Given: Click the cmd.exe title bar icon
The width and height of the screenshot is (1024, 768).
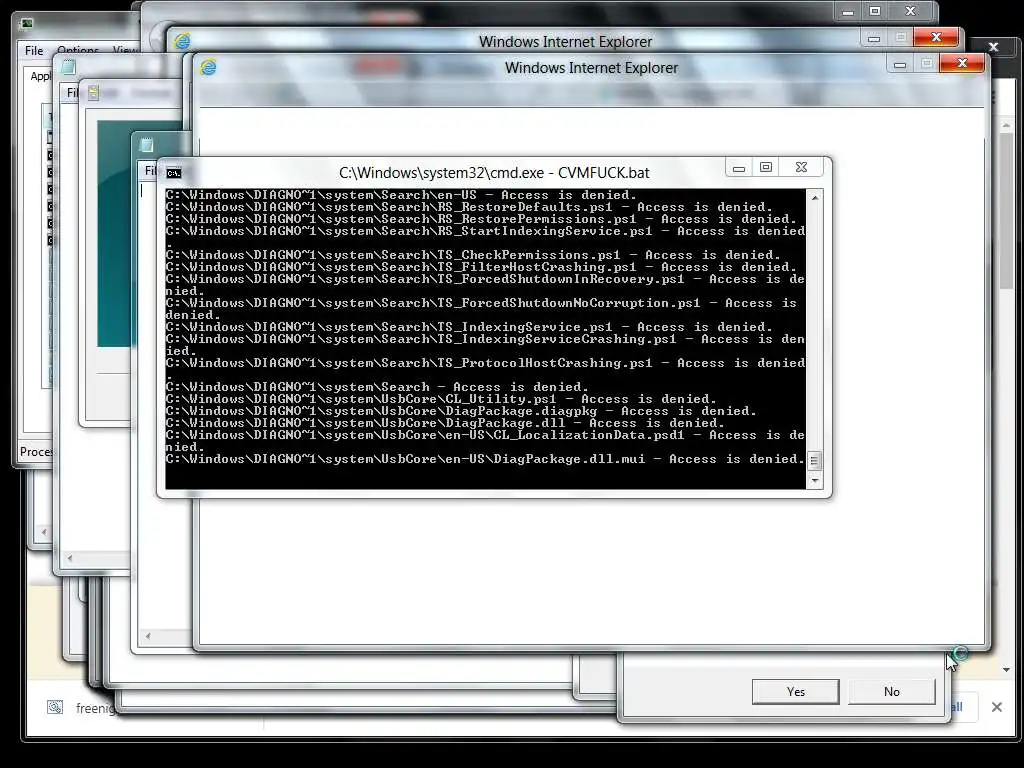Looking at the screenshot, I should coord(174,173).
